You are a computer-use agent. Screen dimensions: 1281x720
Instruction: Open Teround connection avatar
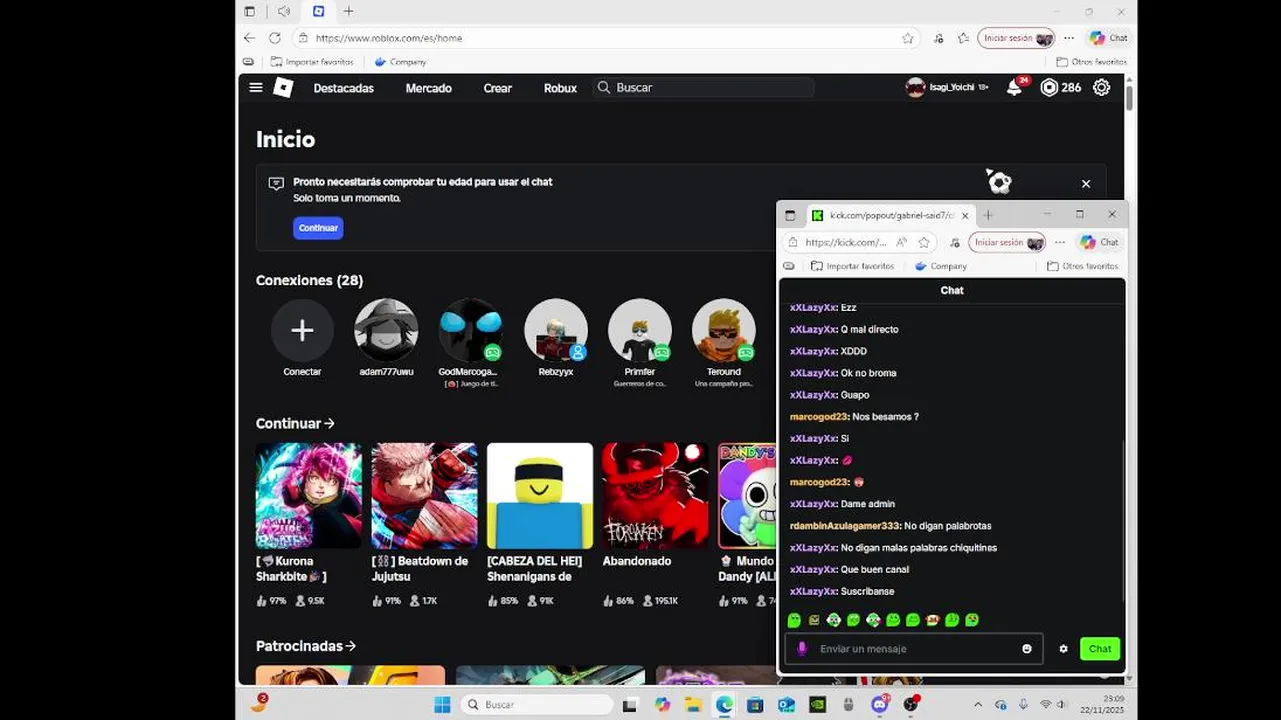724,330
